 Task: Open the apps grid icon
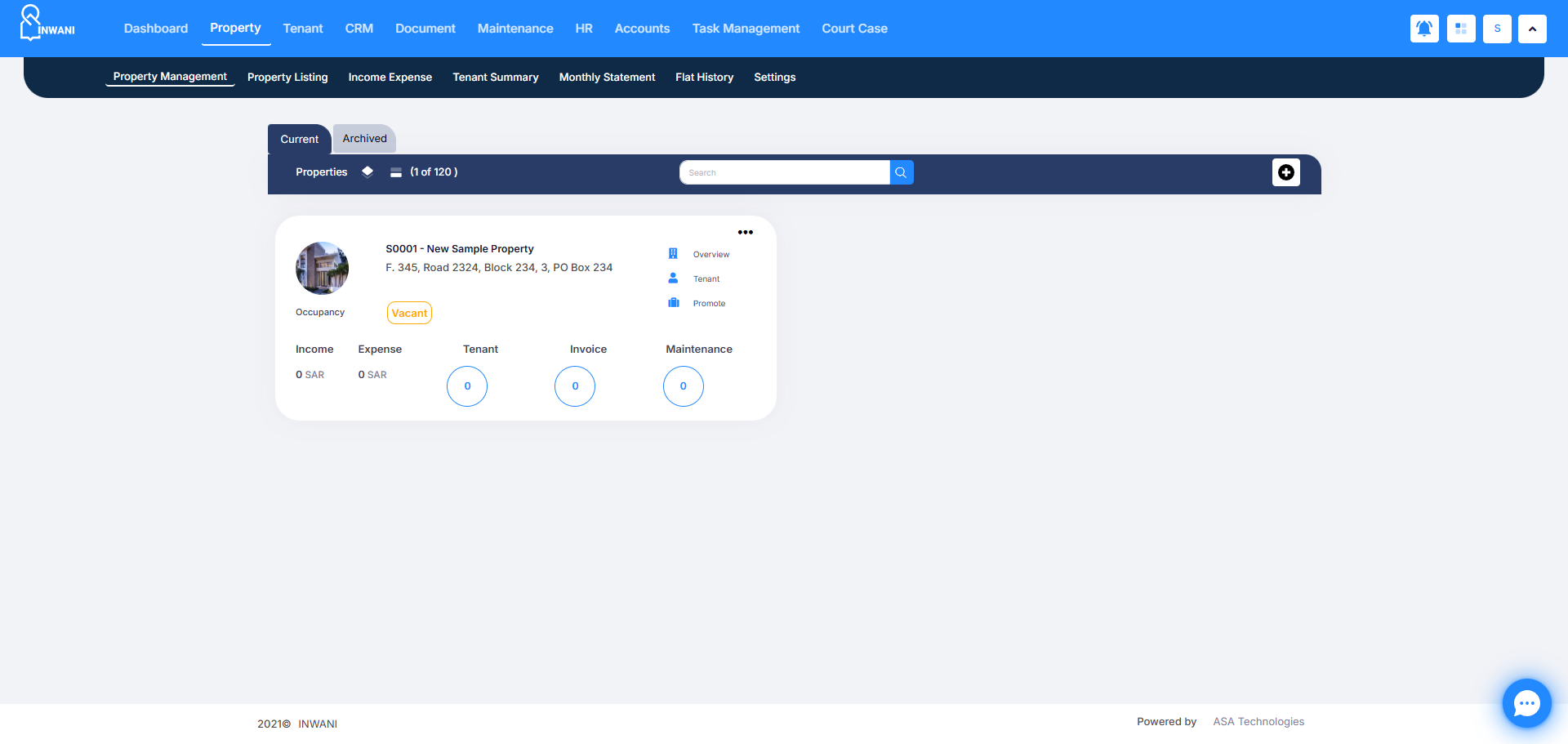click(1461, 29)
